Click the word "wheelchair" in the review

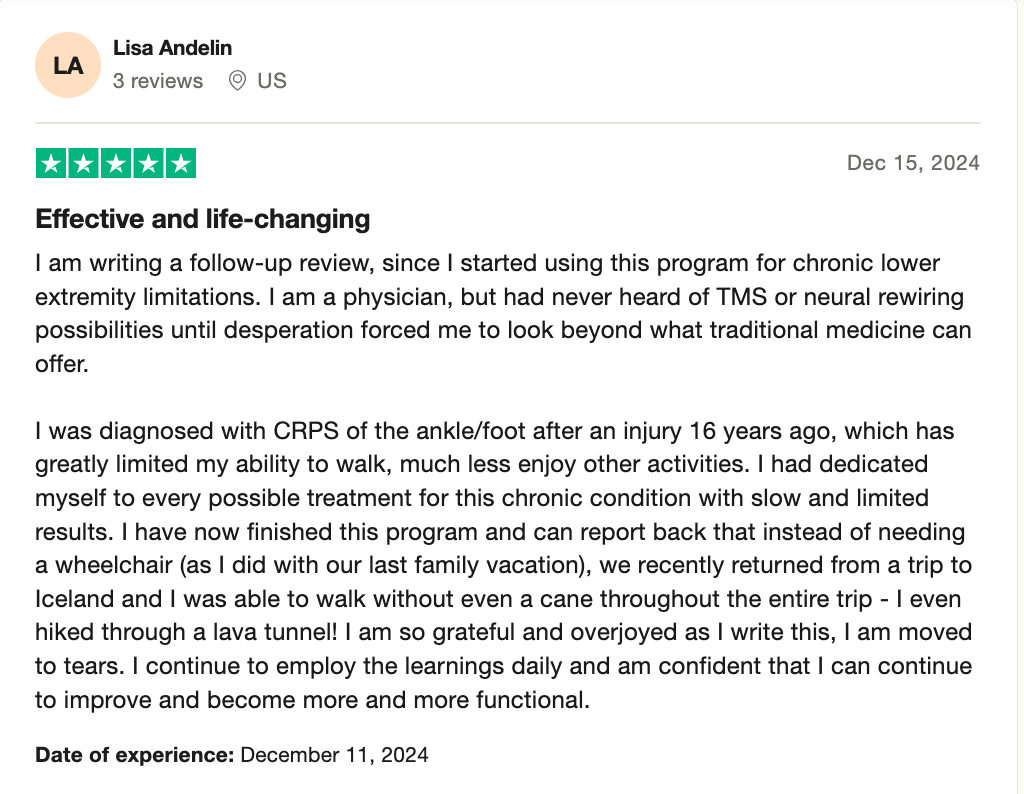(112, 565)
